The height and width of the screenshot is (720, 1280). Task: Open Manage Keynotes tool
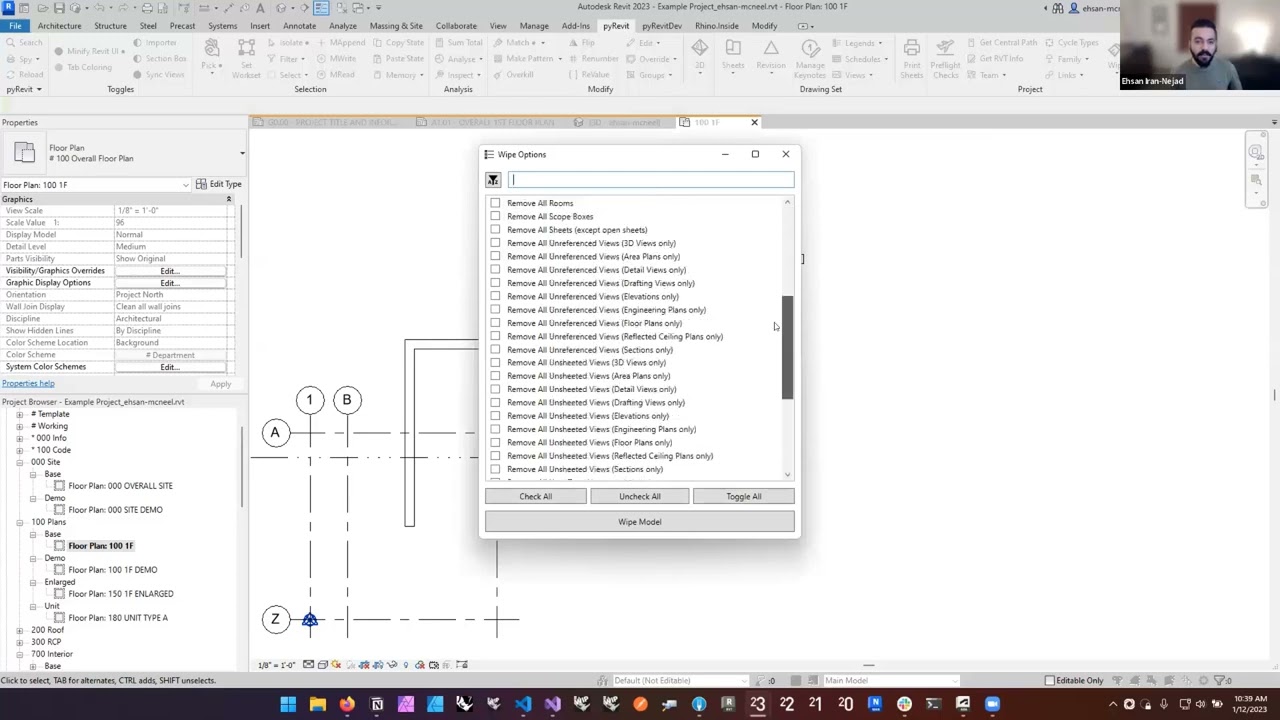[810, 58]
